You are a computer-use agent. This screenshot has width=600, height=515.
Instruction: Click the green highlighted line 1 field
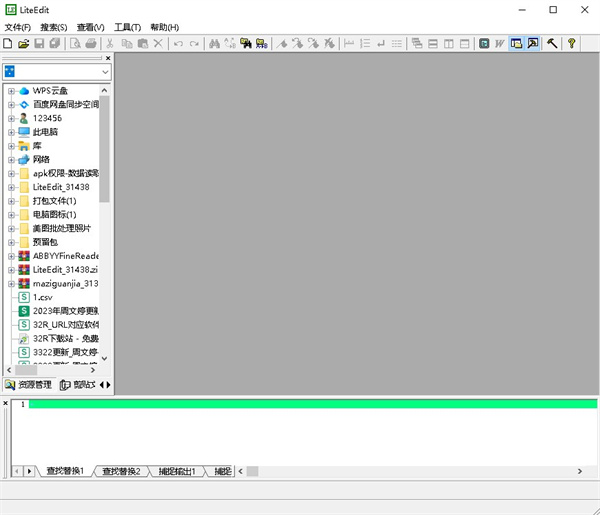313,404
